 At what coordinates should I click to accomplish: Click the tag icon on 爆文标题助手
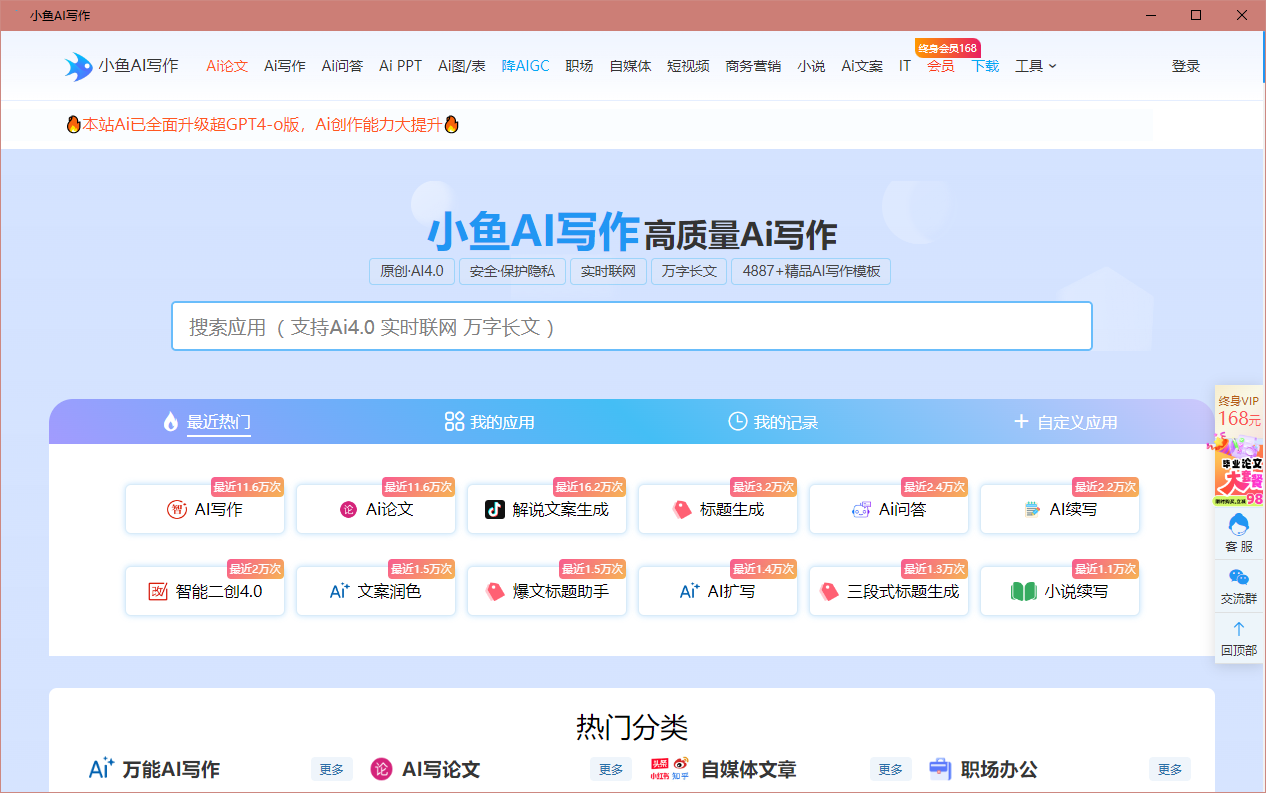coord(495,592)
